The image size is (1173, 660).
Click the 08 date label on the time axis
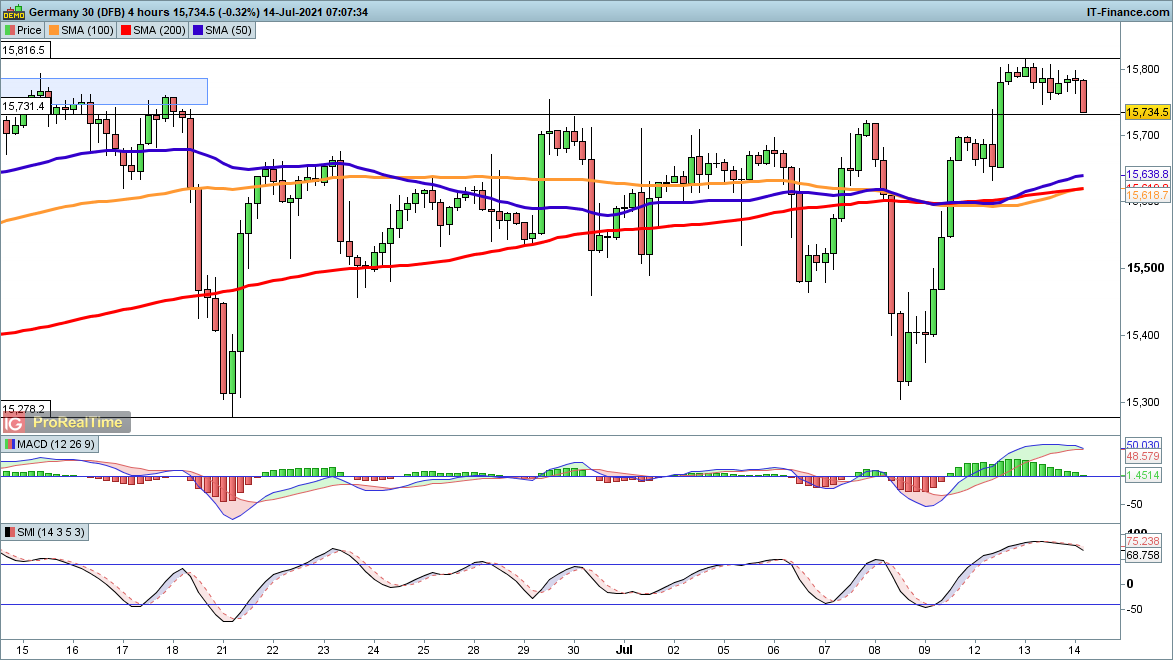pos(875,650)
